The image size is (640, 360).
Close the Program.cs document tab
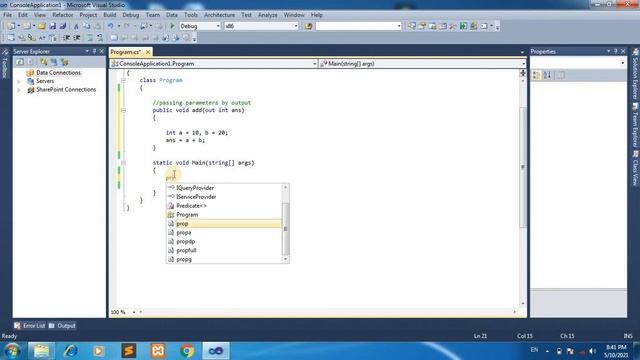pos(148,52)
